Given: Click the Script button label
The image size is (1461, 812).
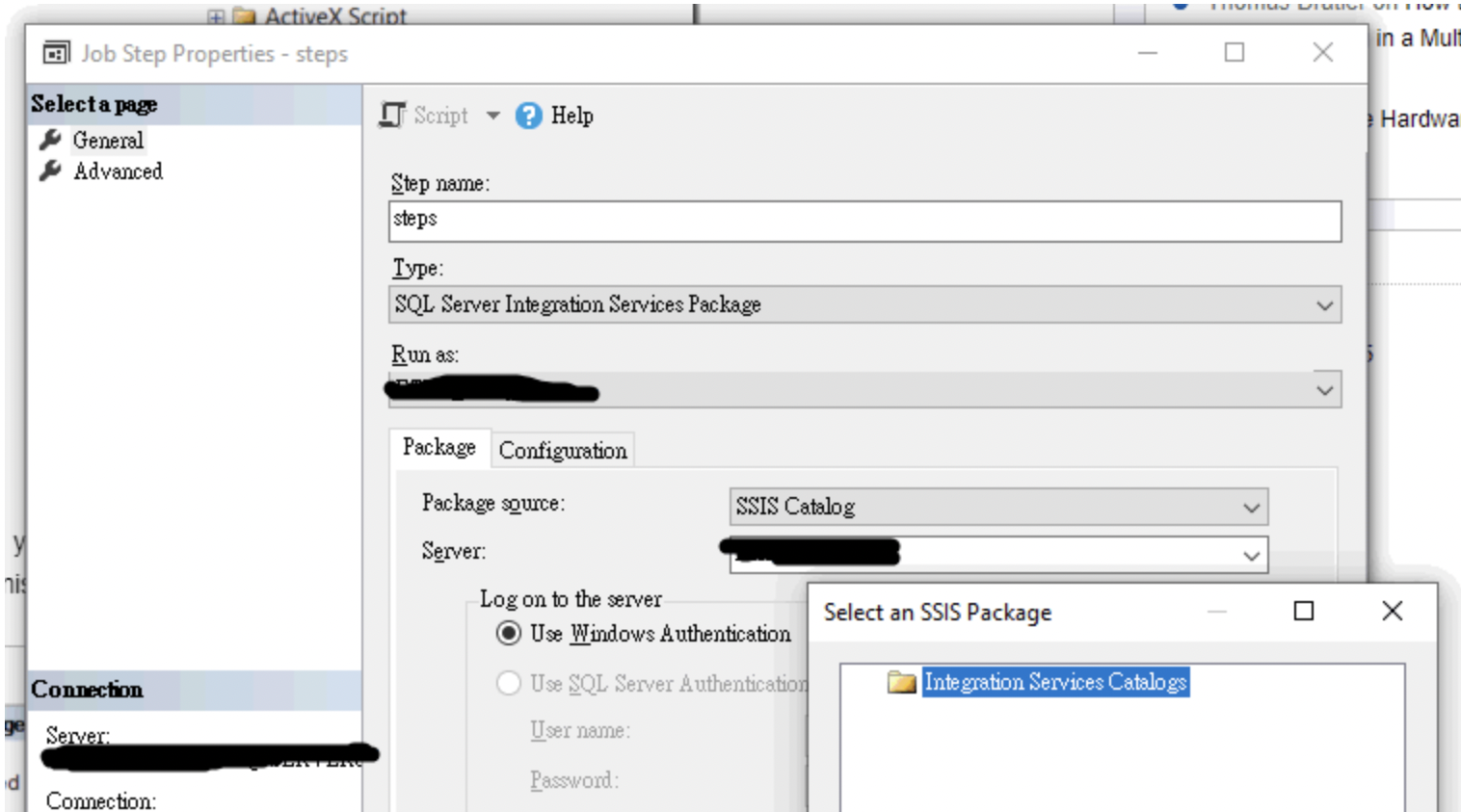Looking at the screenshot, I should (x=440, y=116).
